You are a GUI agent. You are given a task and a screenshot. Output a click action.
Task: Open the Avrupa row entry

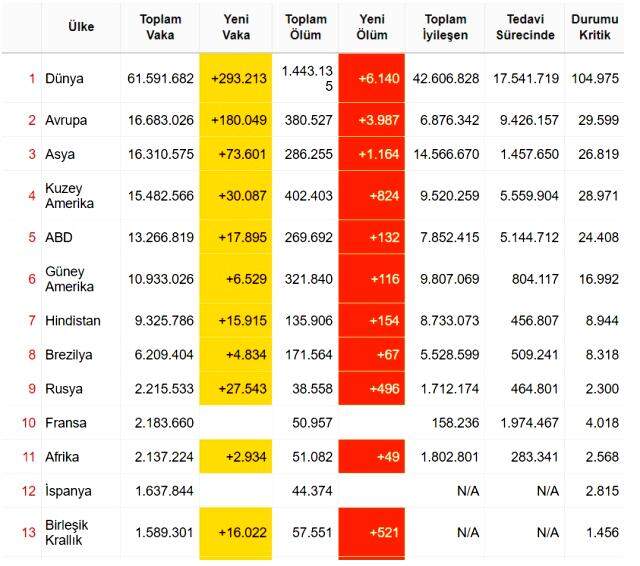click(x=66, y=120)
